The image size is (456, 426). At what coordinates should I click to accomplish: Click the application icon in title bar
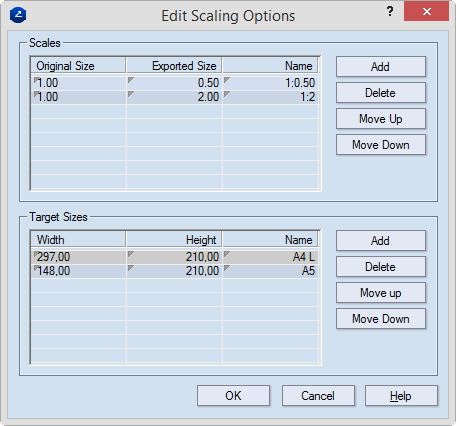[18, 15]
